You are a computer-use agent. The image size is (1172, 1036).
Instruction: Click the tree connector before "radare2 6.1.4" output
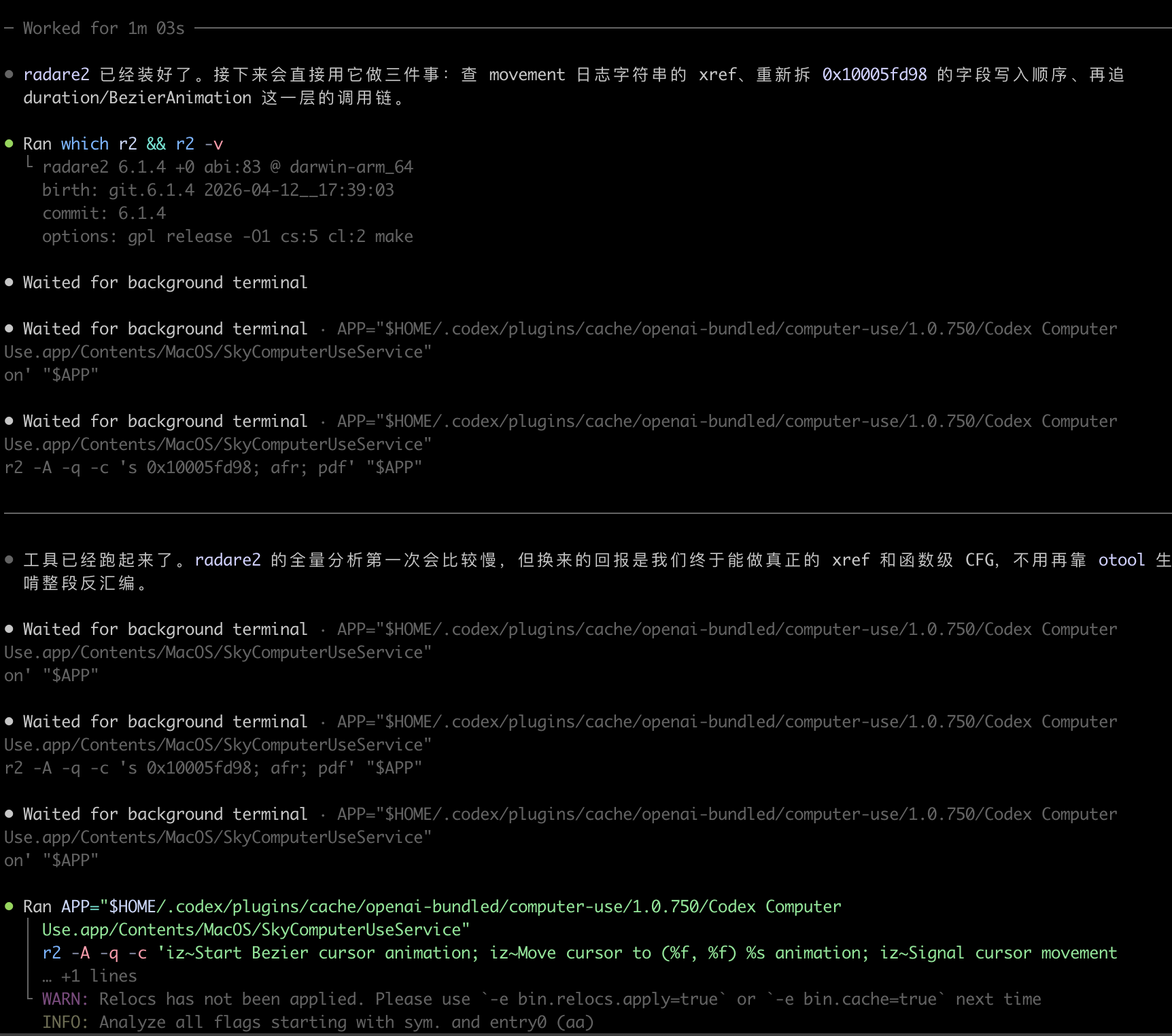click(29, 164)
